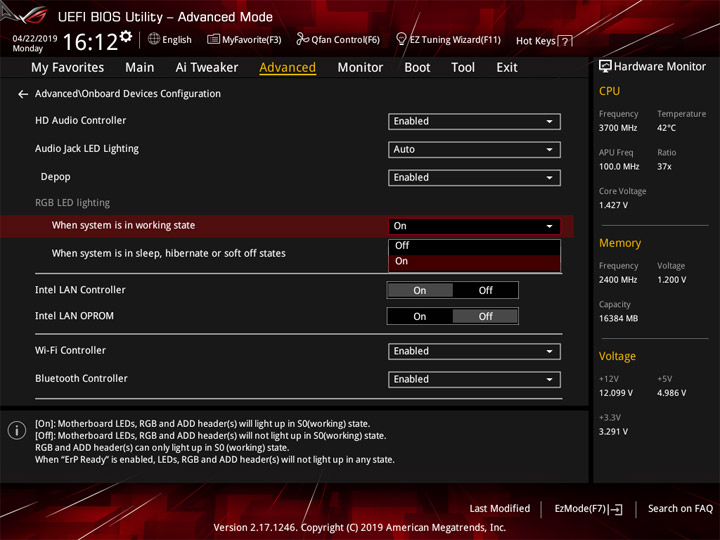The width and height of the screenshot is (720, 540).
Task: Set Intel LAN Controller to Off
Action: 485,290
